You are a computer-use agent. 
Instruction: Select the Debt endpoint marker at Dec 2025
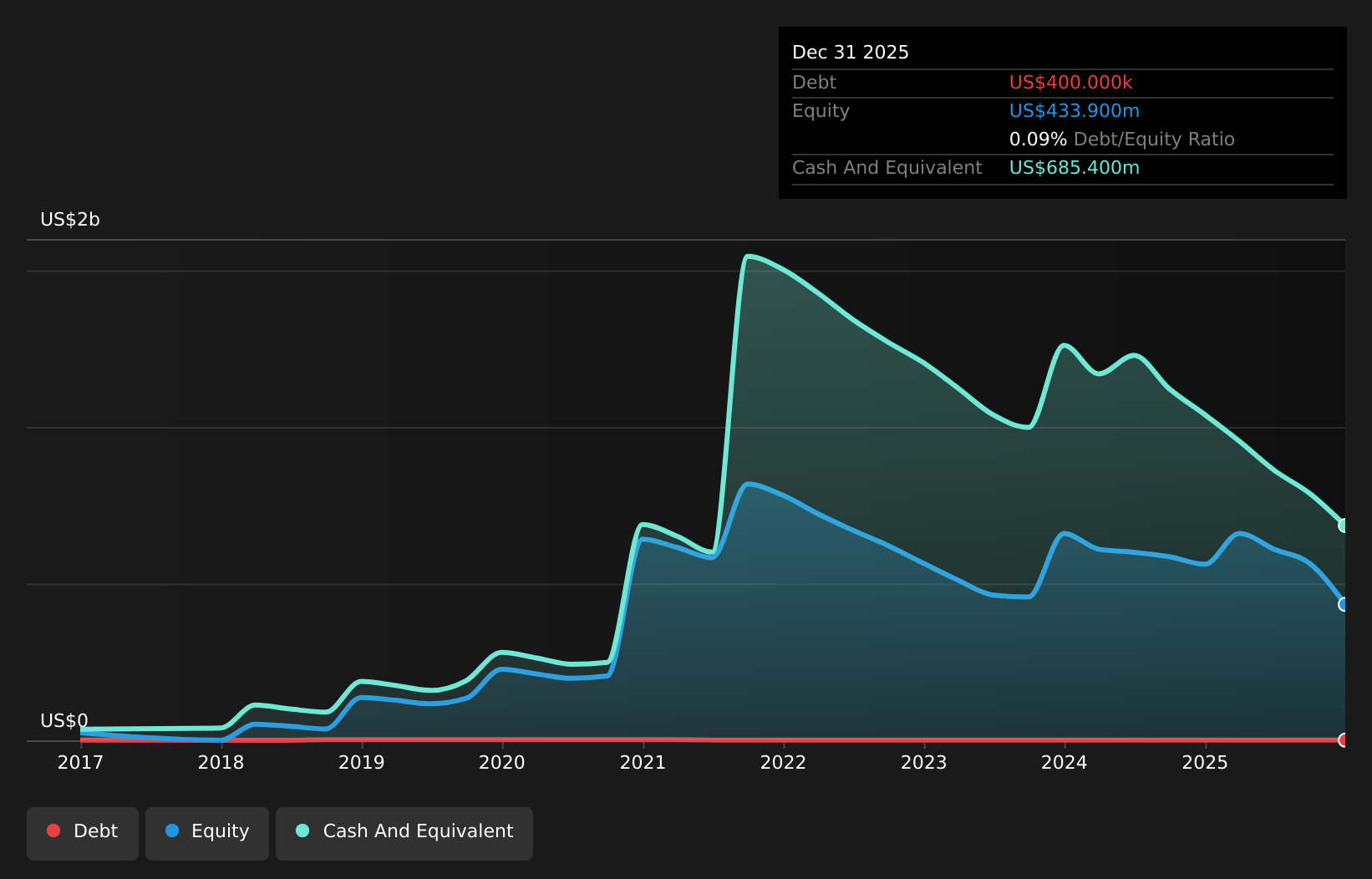click(x=1344, y=740)
